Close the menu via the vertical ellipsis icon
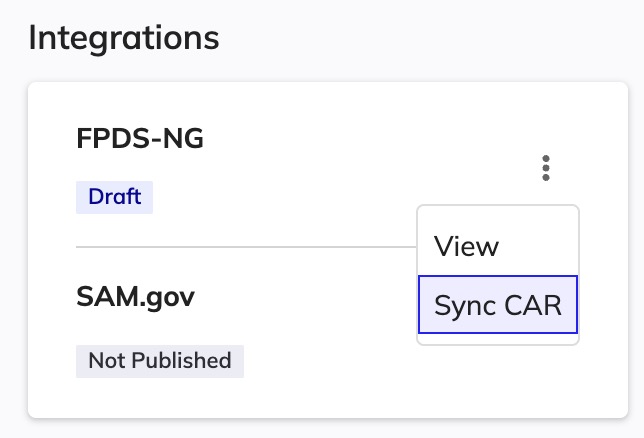 pos(545,168)
